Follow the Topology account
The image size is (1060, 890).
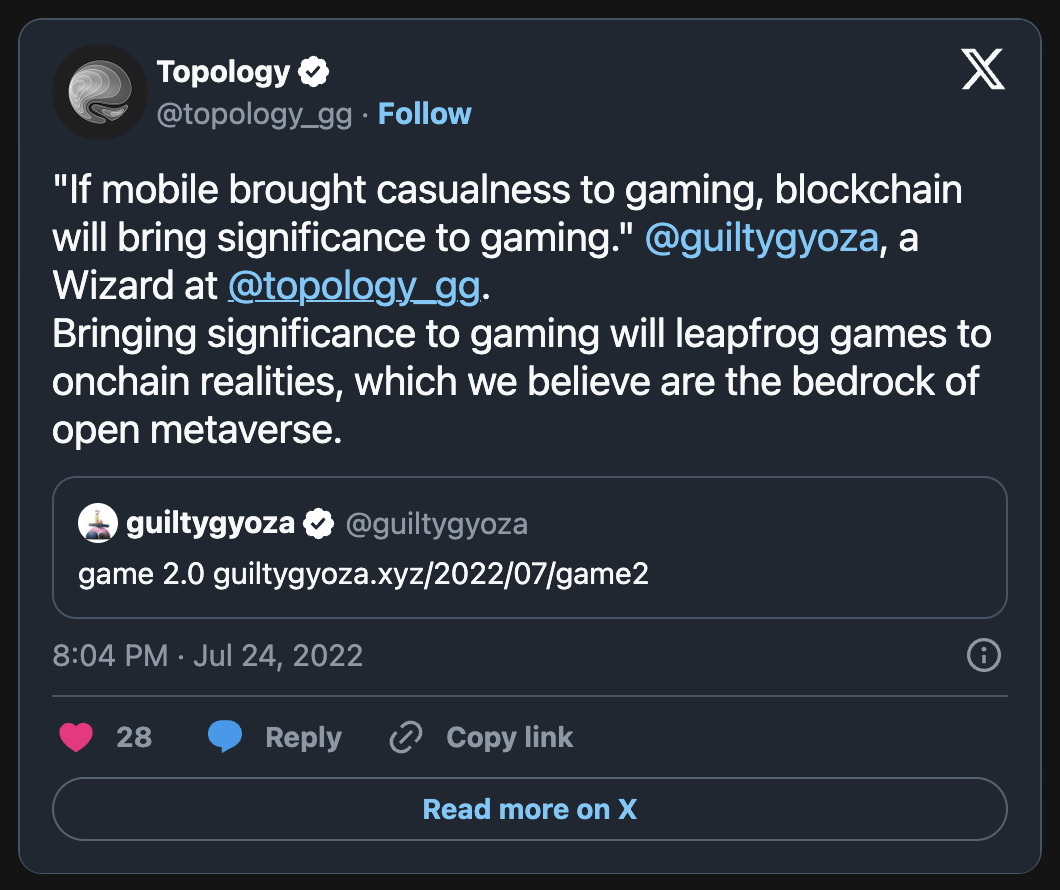[424, 114]
